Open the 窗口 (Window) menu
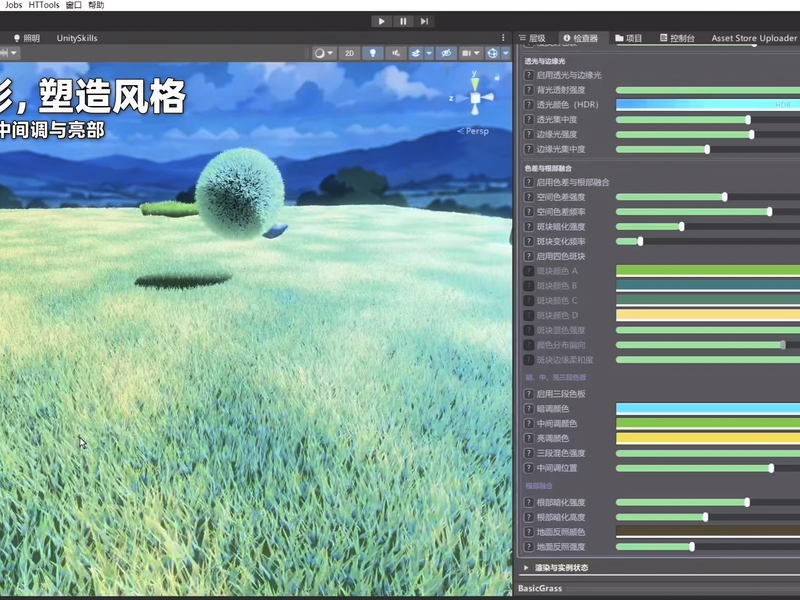800x600 pixels. pos(74,5)
